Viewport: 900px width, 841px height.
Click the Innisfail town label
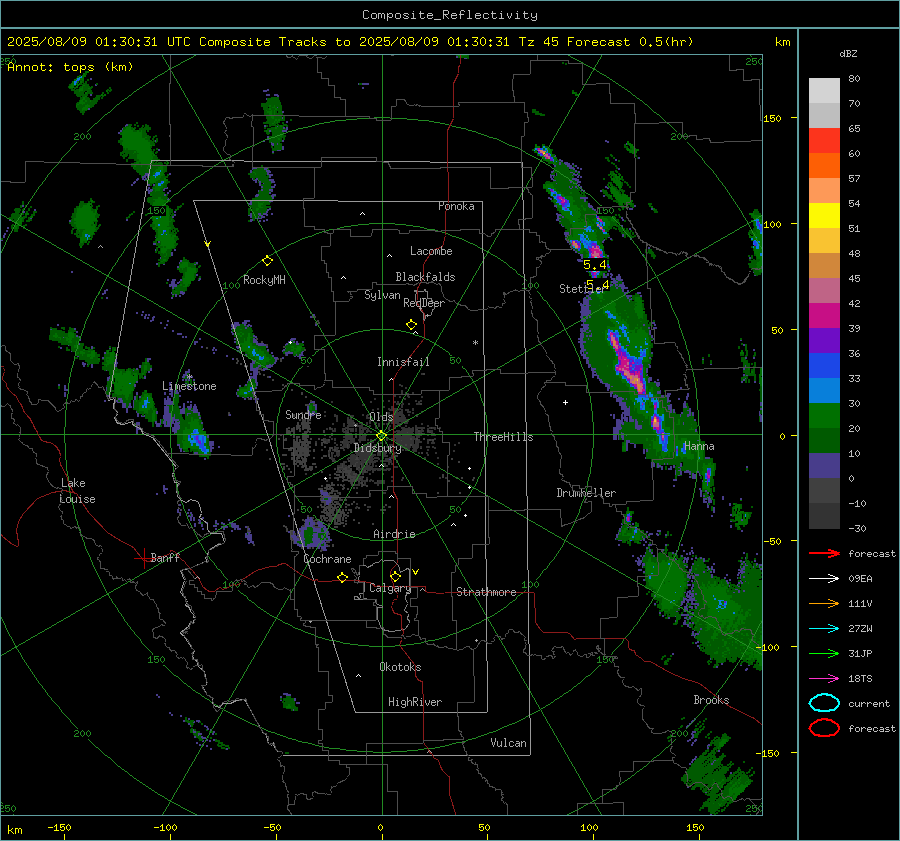pyautogui.click(x=403, y=362)
